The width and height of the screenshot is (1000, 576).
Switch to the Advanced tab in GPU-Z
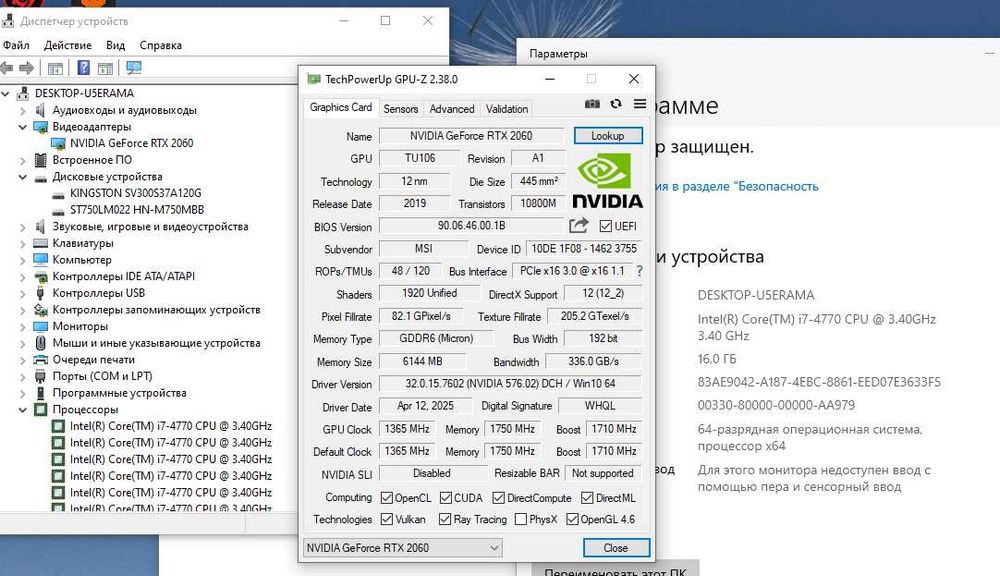click(452, 109)
